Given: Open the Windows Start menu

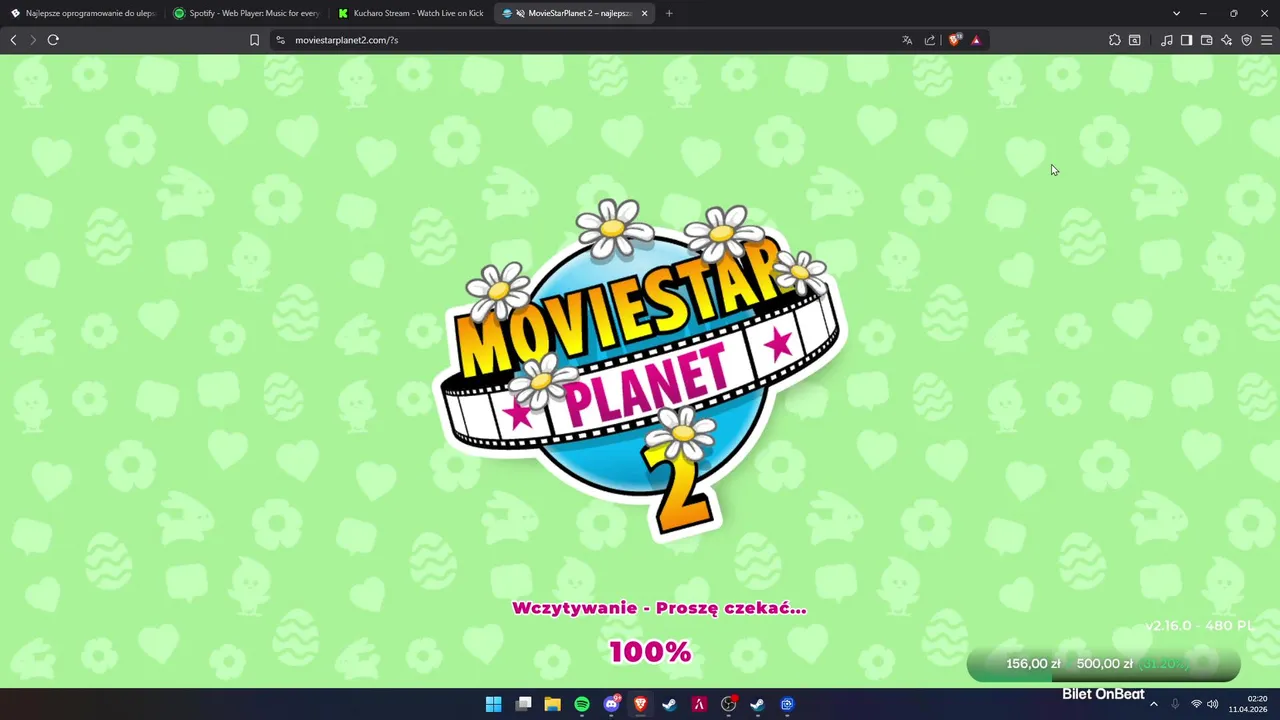Looking at the screenshot, I should point(493,704).
